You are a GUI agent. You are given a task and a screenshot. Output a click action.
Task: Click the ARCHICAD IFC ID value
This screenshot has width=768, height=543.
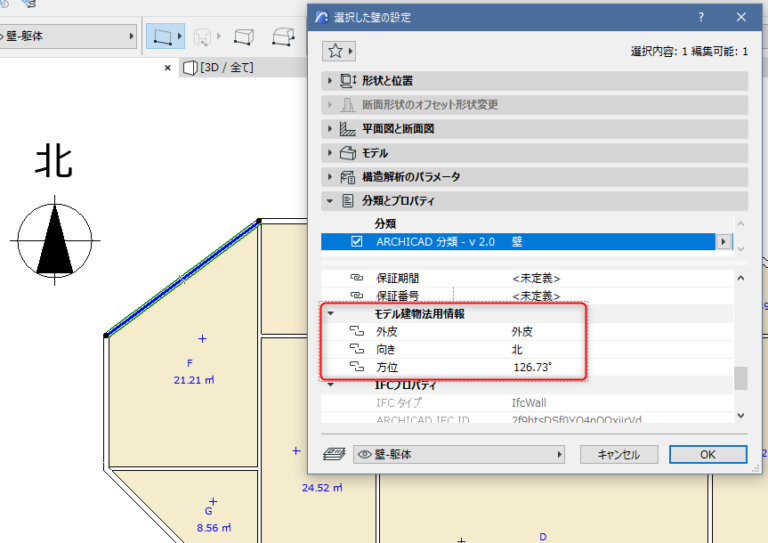point(576,419)
